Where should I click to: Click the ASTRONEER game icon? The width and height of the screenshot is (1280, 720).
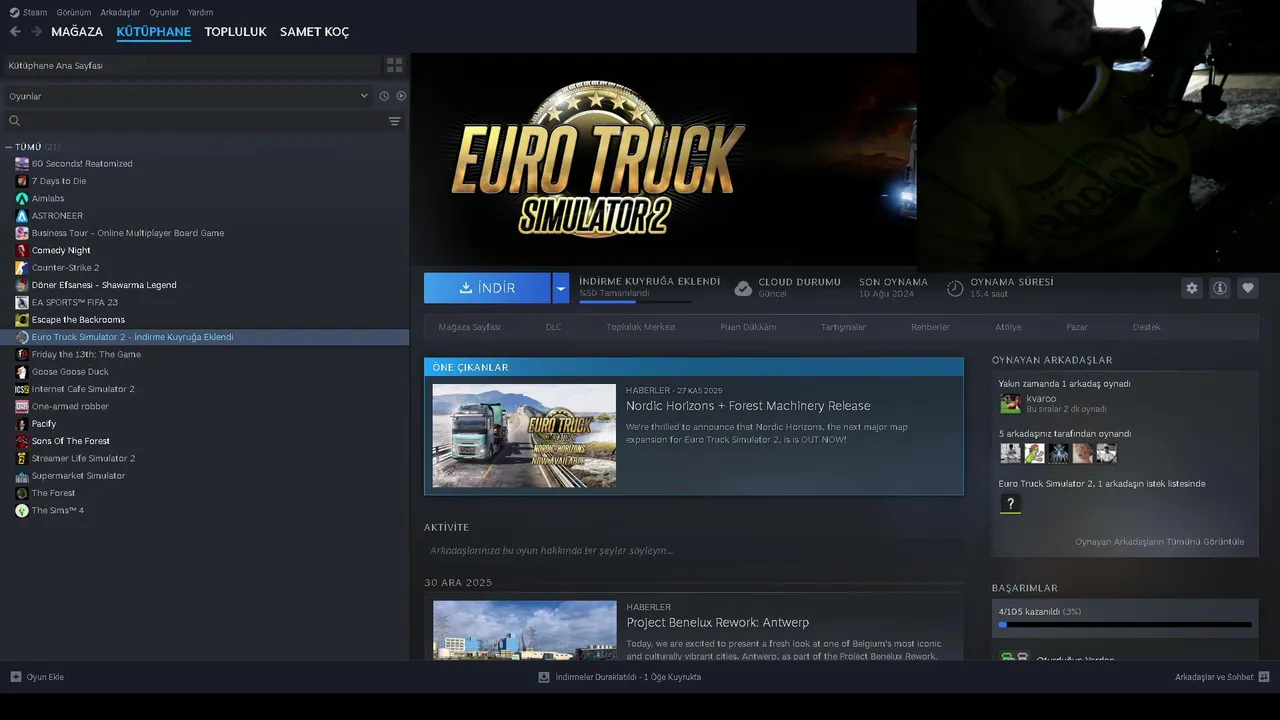(x=22, y=216)
